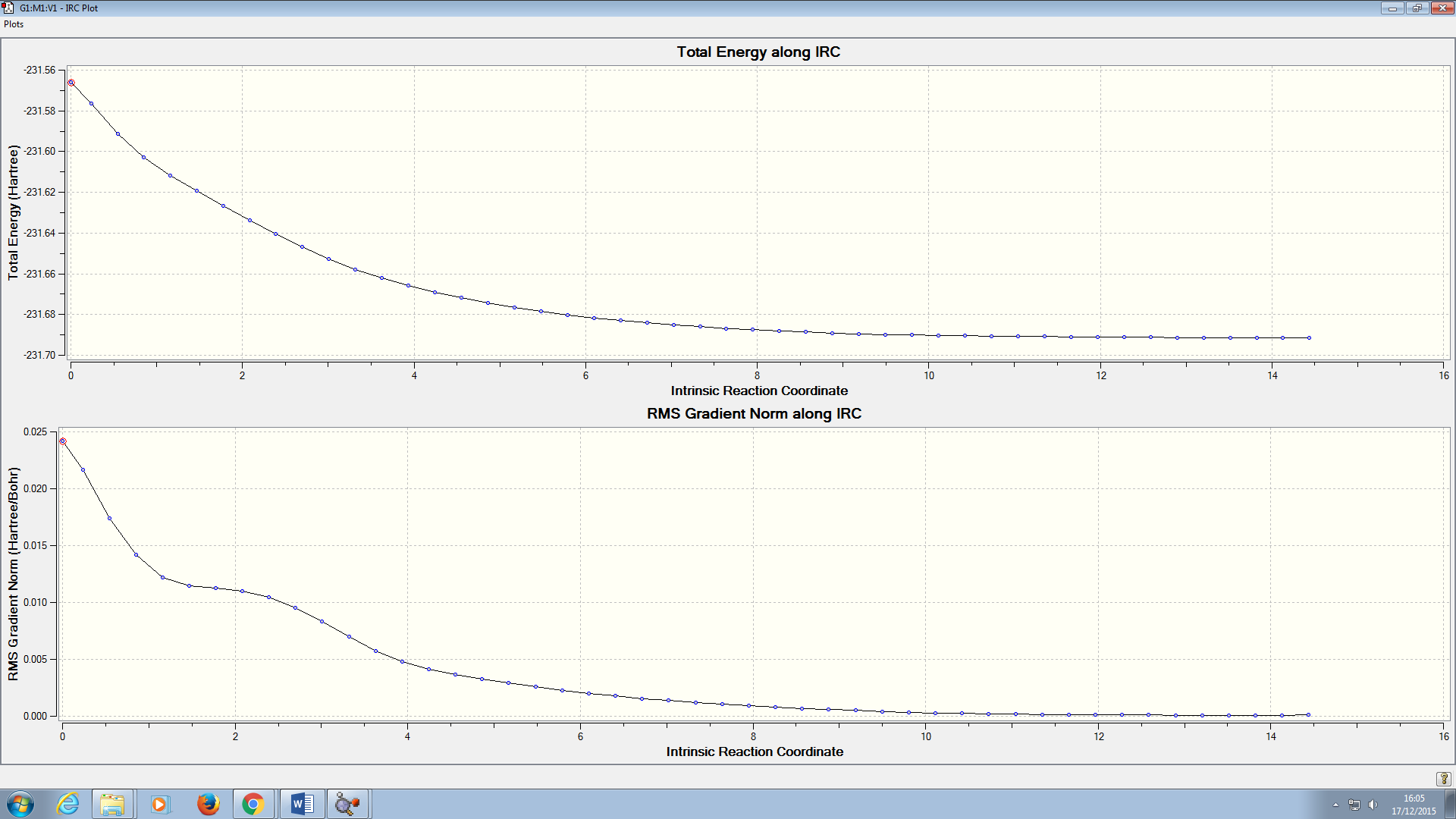
Task: Launch Firefox from the taskbar
Action: (x=207, y=804)
